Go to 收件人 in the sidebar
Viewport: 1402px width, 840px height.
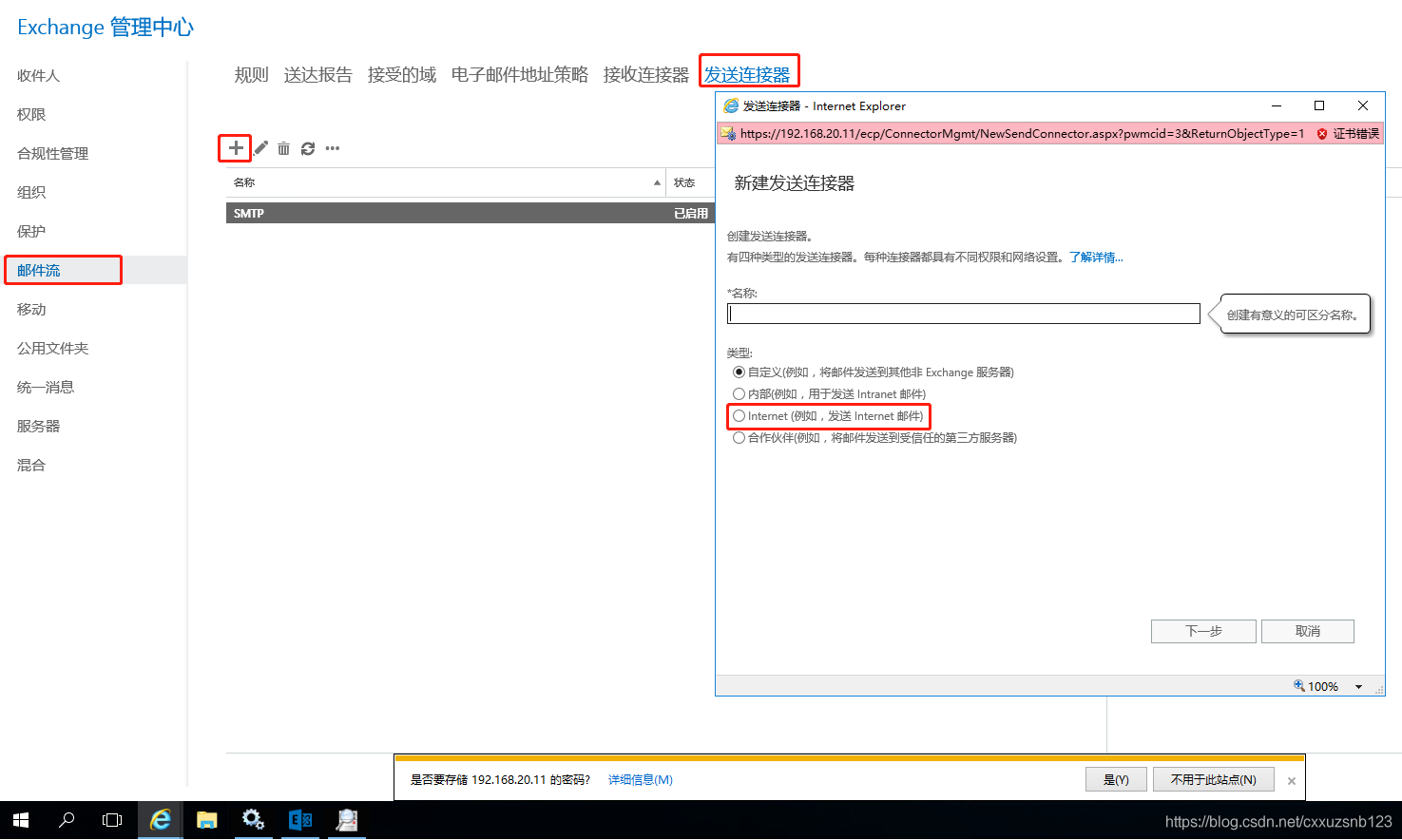[x=38, y=76]
